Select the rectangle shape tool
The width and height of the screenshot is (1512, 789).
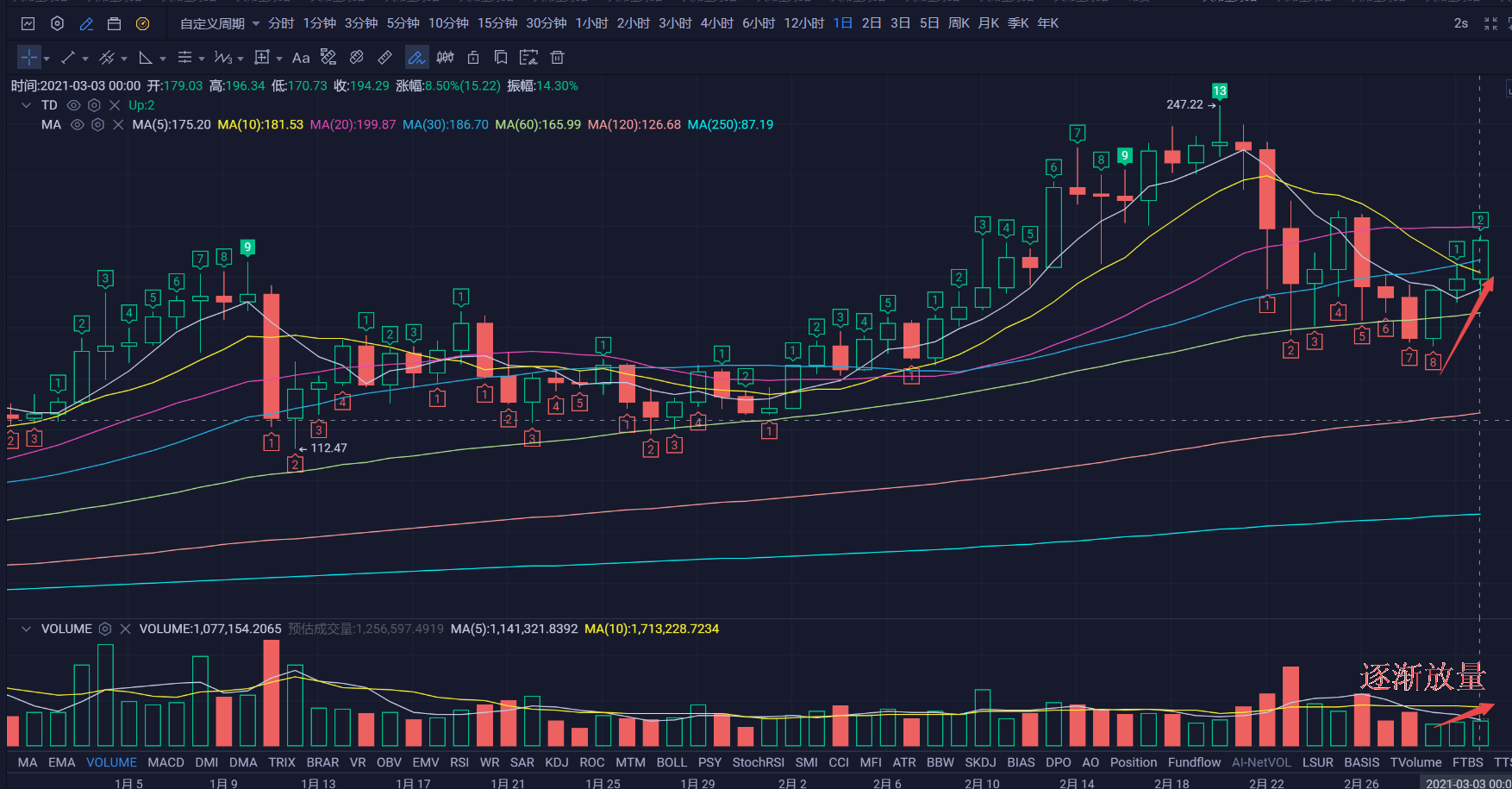(262, 58)
